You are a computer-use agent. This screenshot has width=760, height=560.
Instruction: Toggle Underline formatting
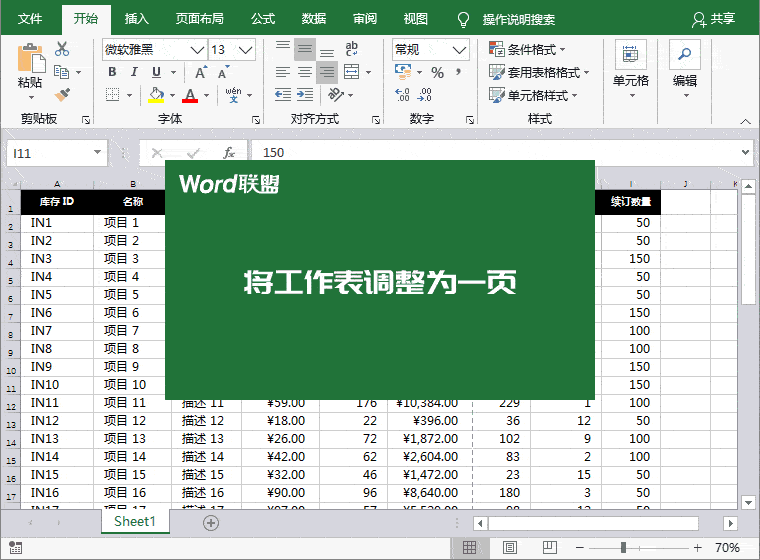[x=156, y=72]
